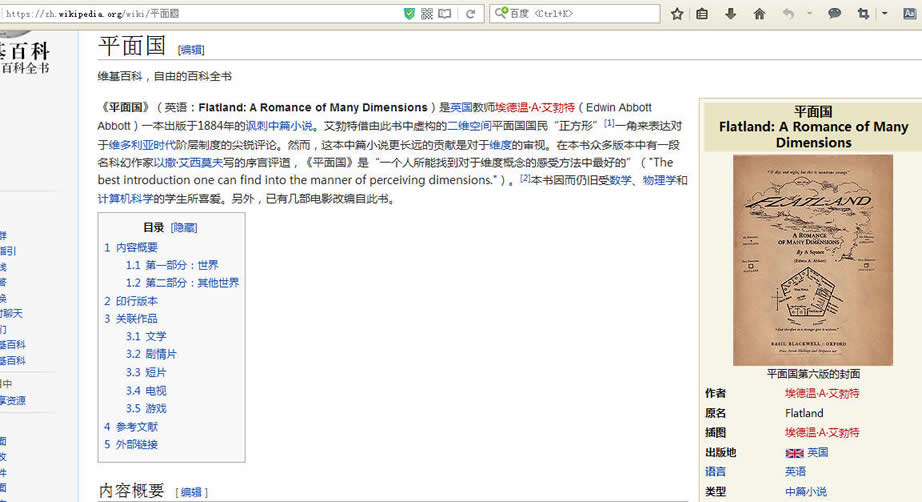Jump to section 3 关联作品
The width and height of the screenshot is (922, 502).
[x=131, y=319]
